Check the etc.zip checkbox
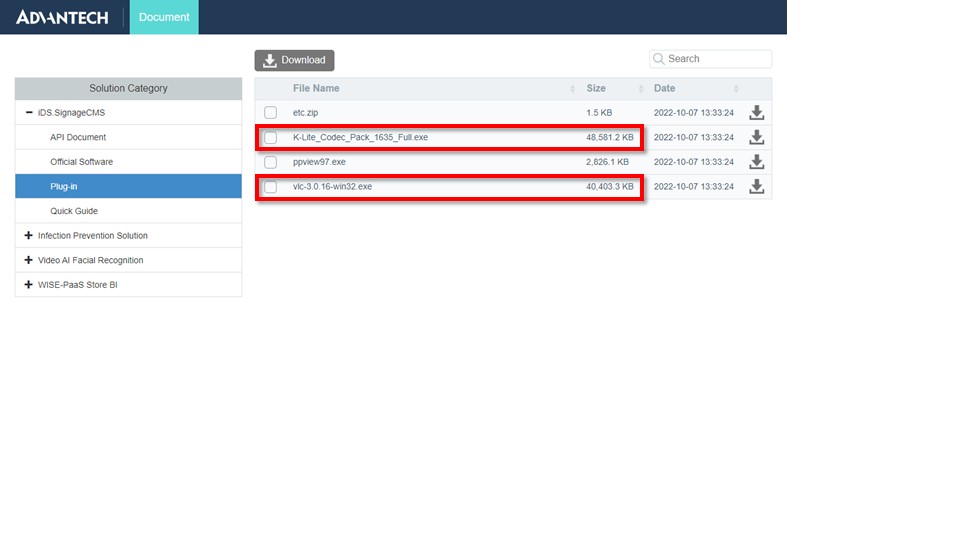960x540 pixels. coord(270,113)
